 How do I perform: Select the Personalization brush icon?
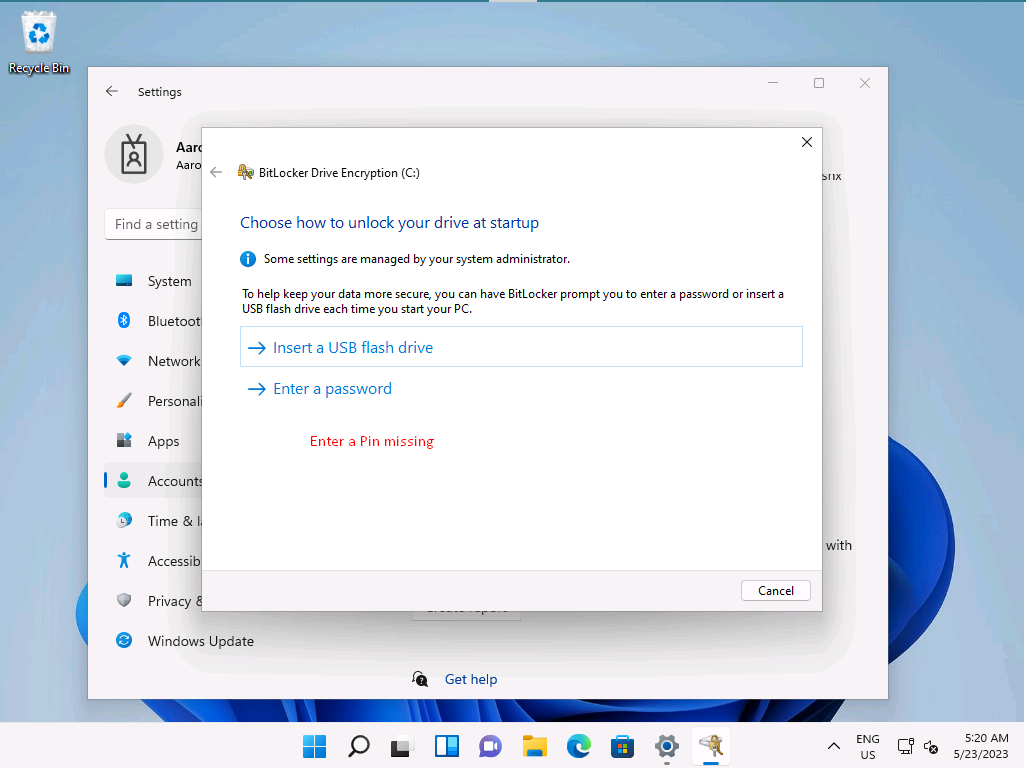[x=124, y=401]
